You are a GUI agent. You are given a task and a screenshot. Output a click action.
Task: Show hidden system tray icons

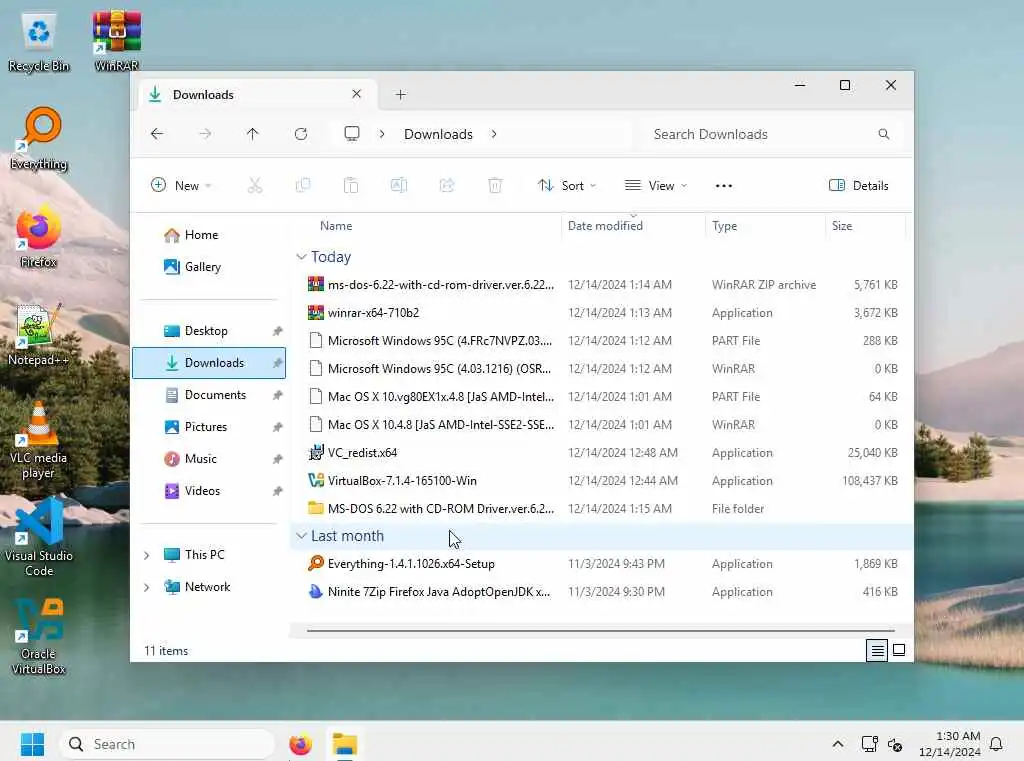[x=838, y=744]
